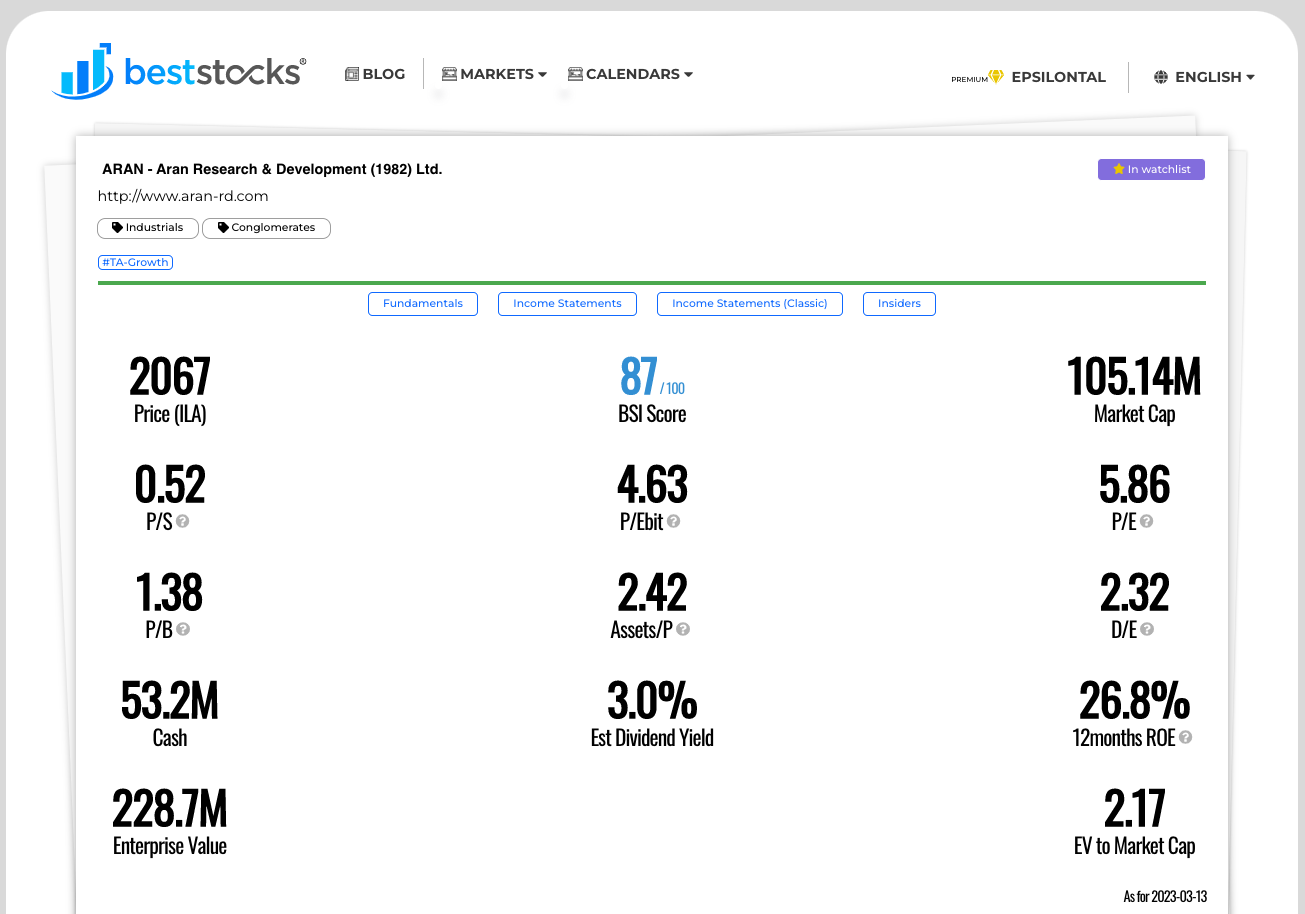
Task: Click the Assets/P help icon
Action: point(683,630)
